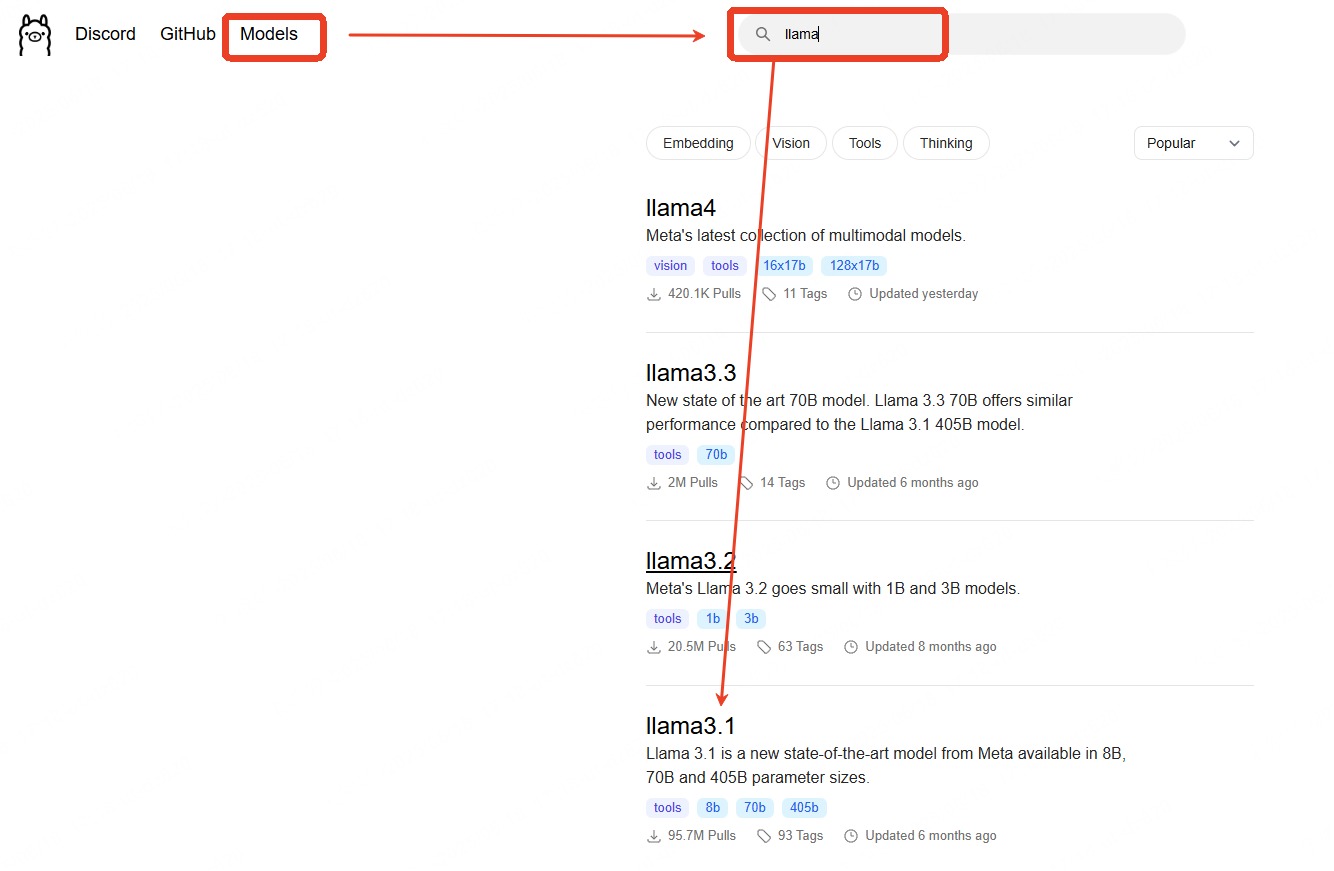This screenshot has width=1334, height=871.
Task: Click the llama3.2 1B and 3B description
Action: [x=833, y=589]
